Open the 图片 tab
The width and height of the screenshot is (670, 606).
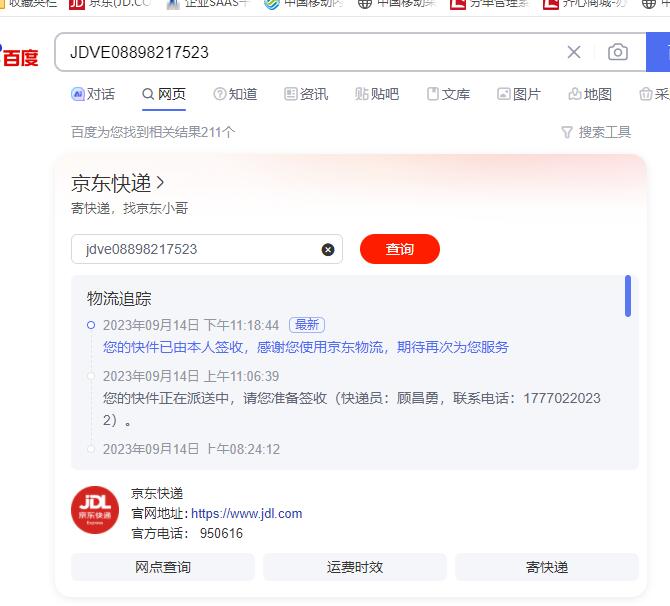pos(519,94)
